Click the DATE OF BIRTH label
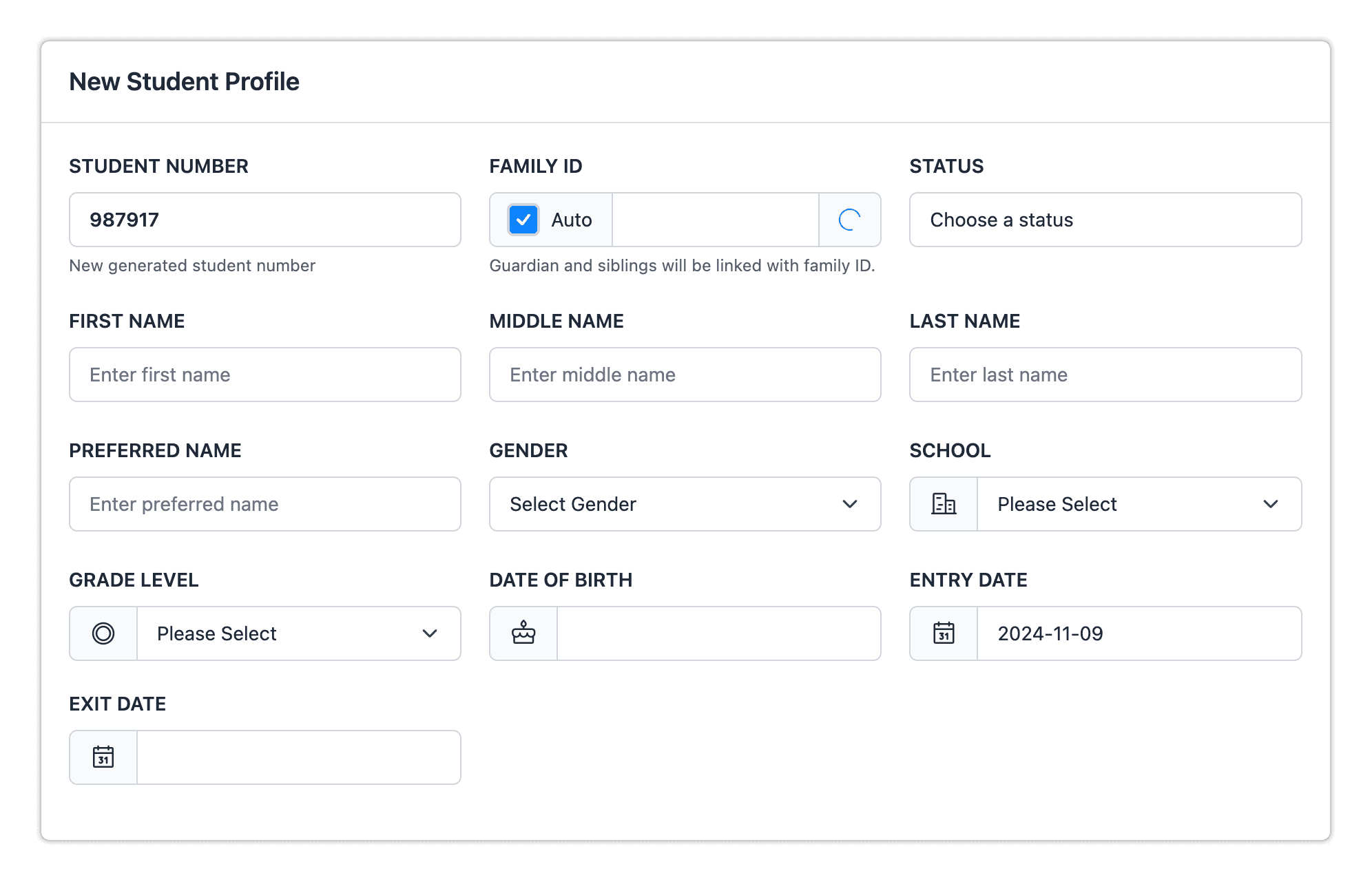 [x=561, y=580]
